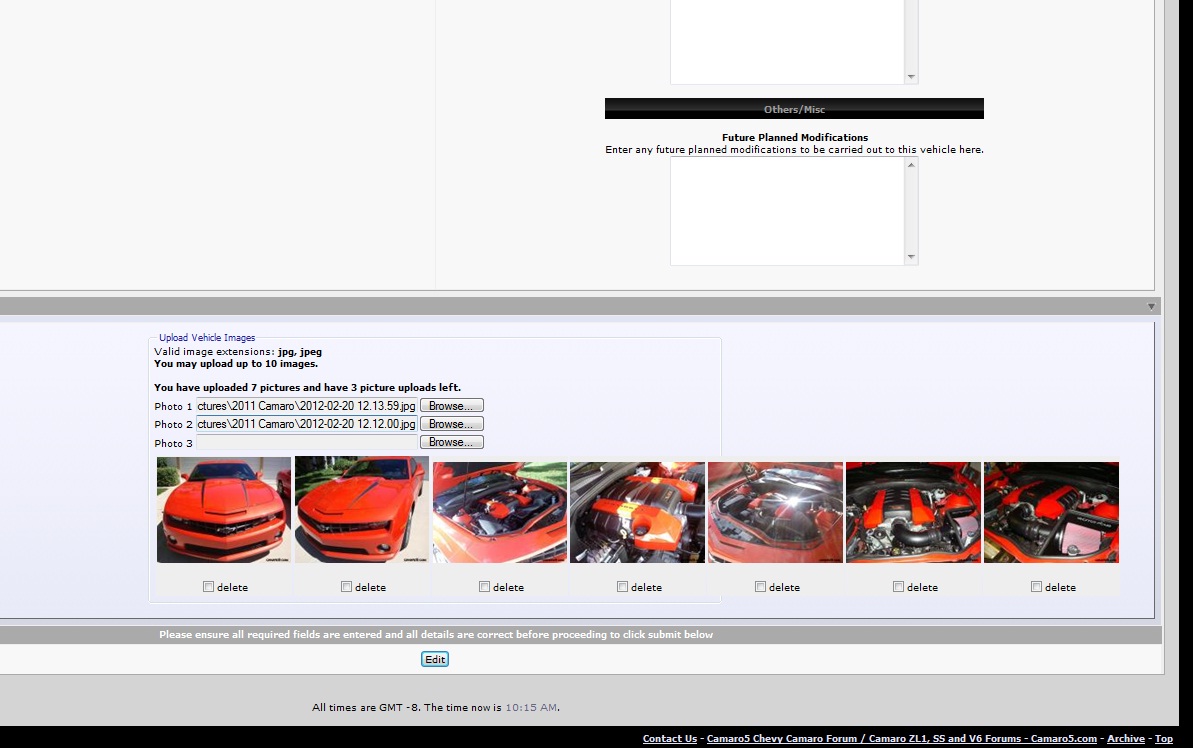Click Browse button for Photo 3
This screenshot has width=1193, height=748.
pyautogui.click(x=452, y=442)
